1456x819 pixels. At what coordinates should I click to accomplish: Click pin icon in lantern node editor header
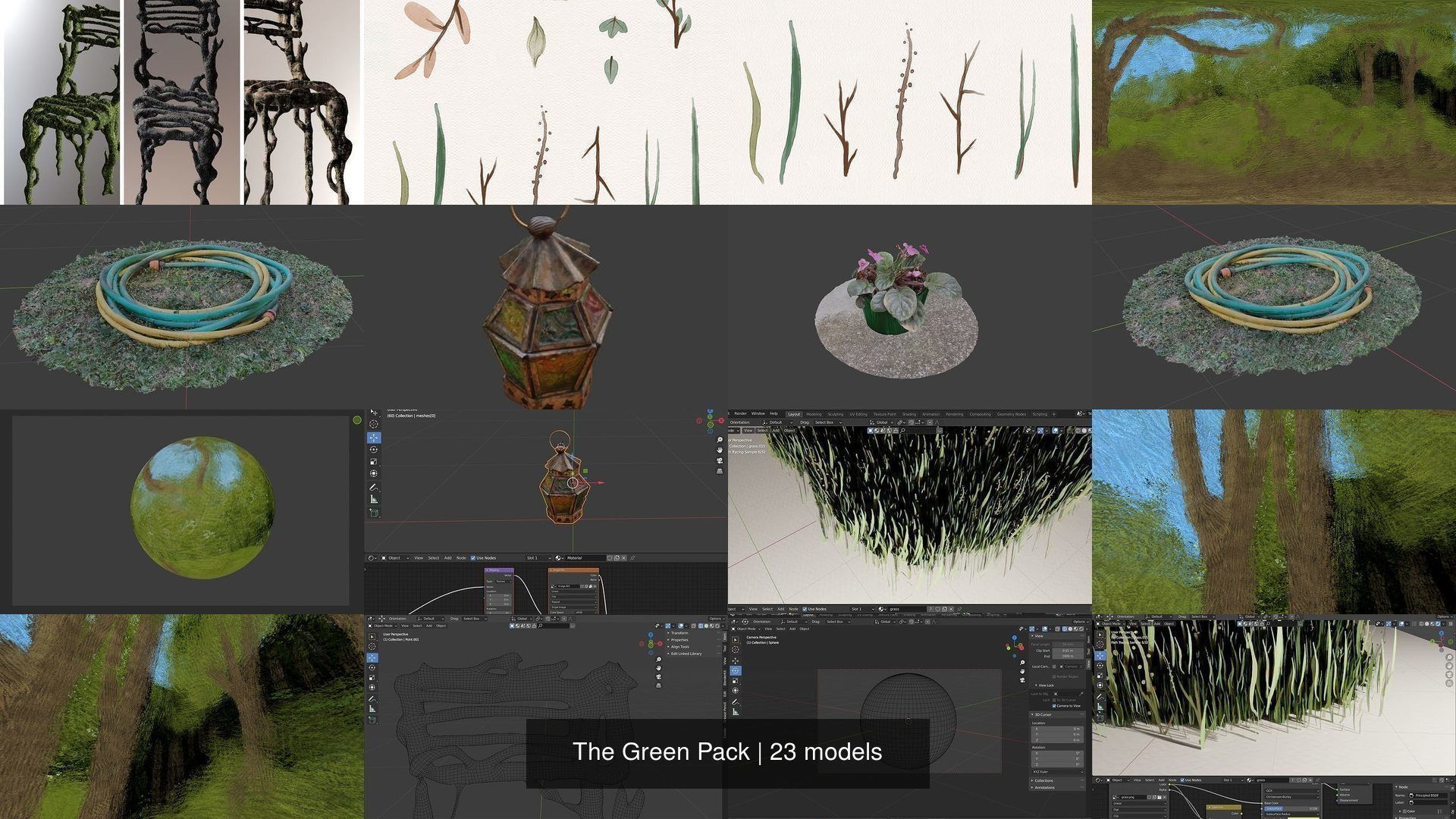pyautogui.click(x=632, y=558)
